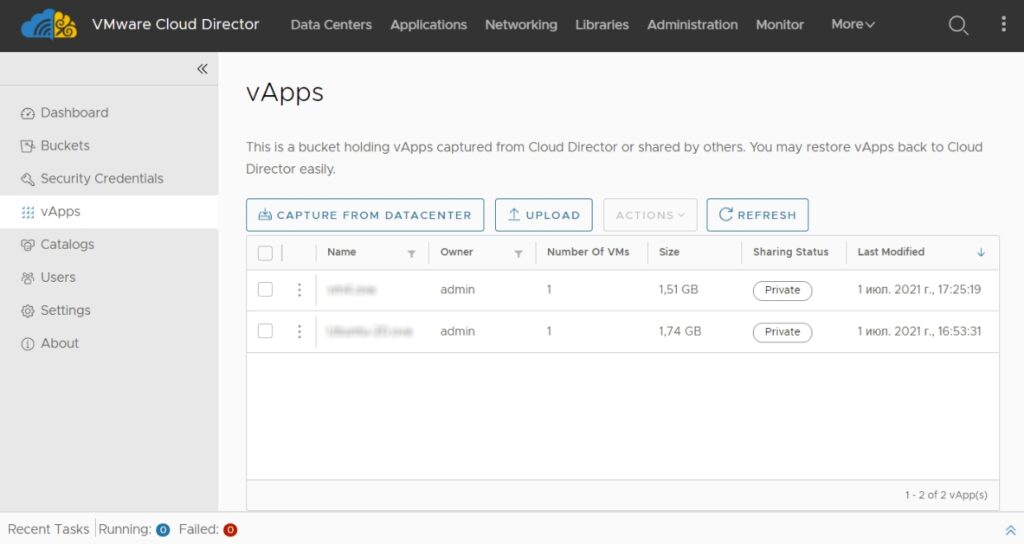
Task: Click Capture From Datacenter button
Action: coord(365,215)
